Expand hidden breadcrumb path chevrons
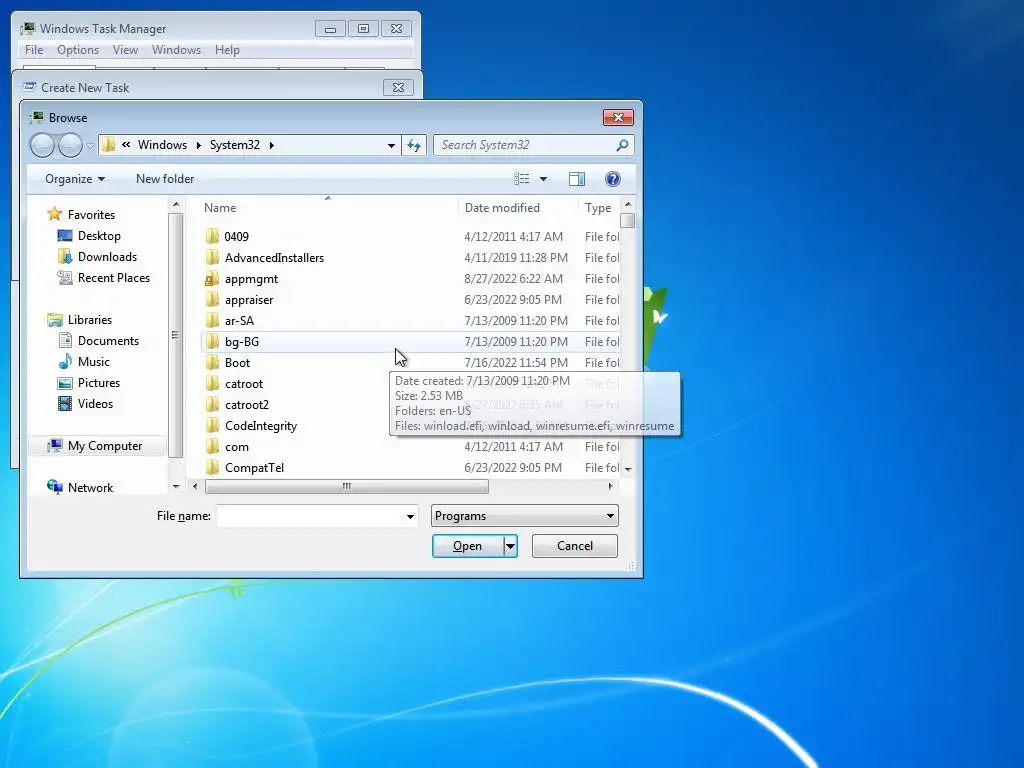This screenshot has height=768, width=1024. pos(126,145)
